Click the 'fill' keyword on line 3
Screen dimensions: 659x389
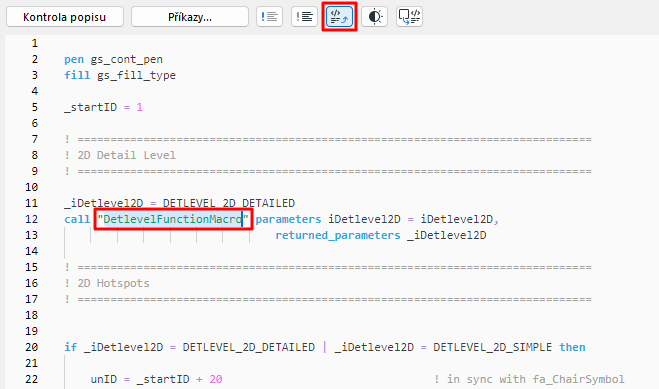tap(77, 76)
